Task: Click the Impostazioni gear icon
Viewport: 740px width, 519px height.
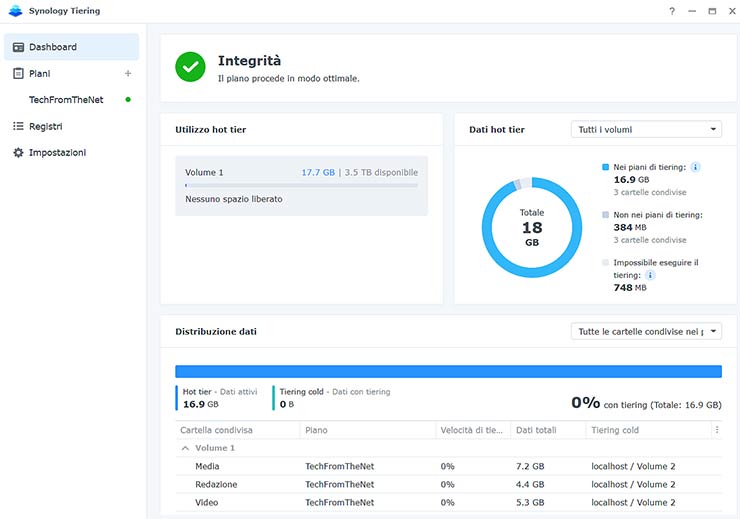Action: [18, 152]
